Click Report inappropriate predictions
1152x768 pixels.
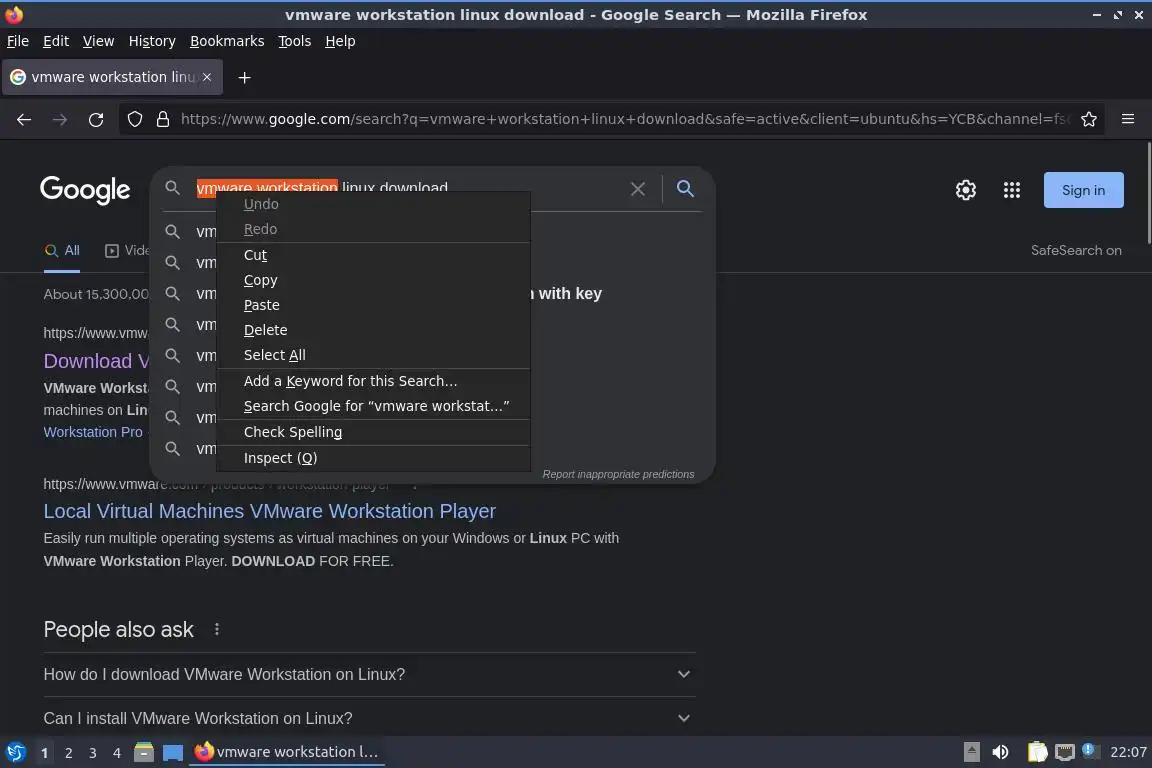[618, 474]
